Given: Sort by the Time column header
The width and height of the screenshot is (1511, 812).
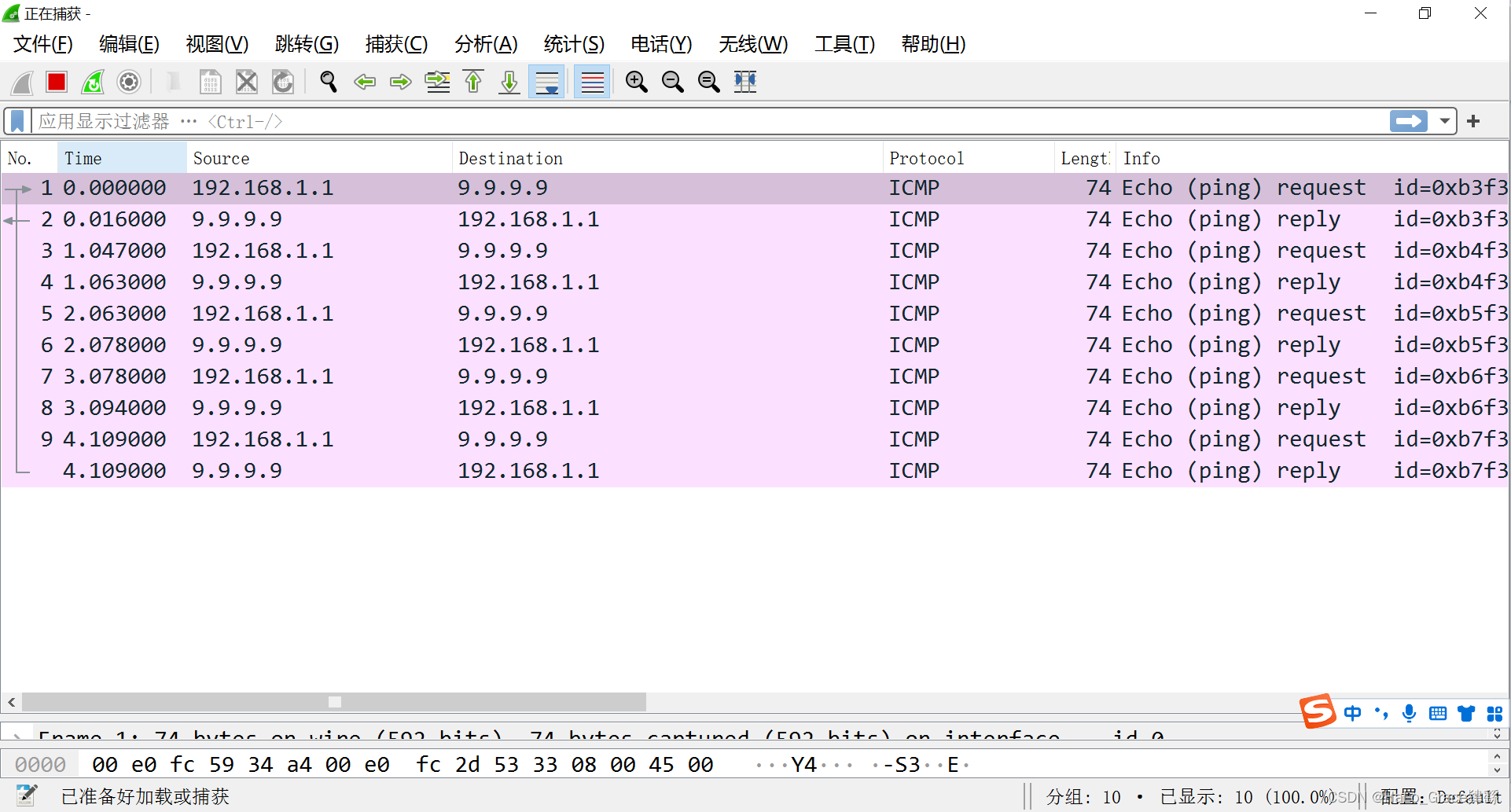Looking at the screenshot, I should point(122,158).
